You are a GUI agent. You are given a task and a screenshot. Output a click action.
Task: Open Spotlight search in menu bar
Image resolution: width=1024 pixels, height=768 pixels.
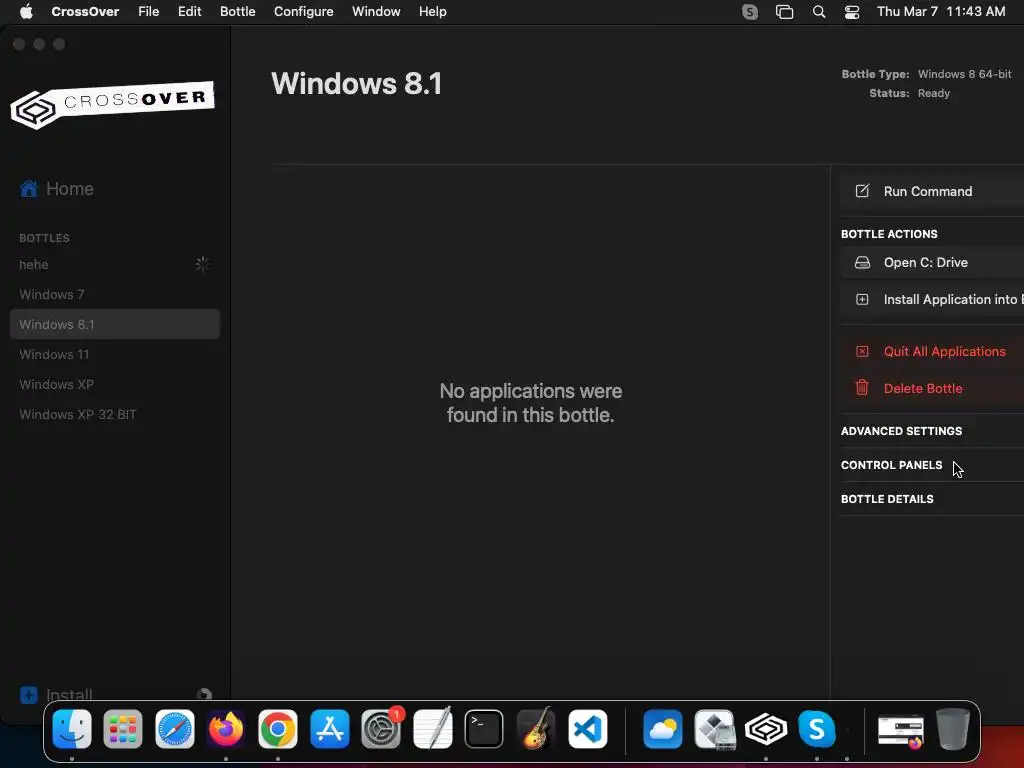819,12
